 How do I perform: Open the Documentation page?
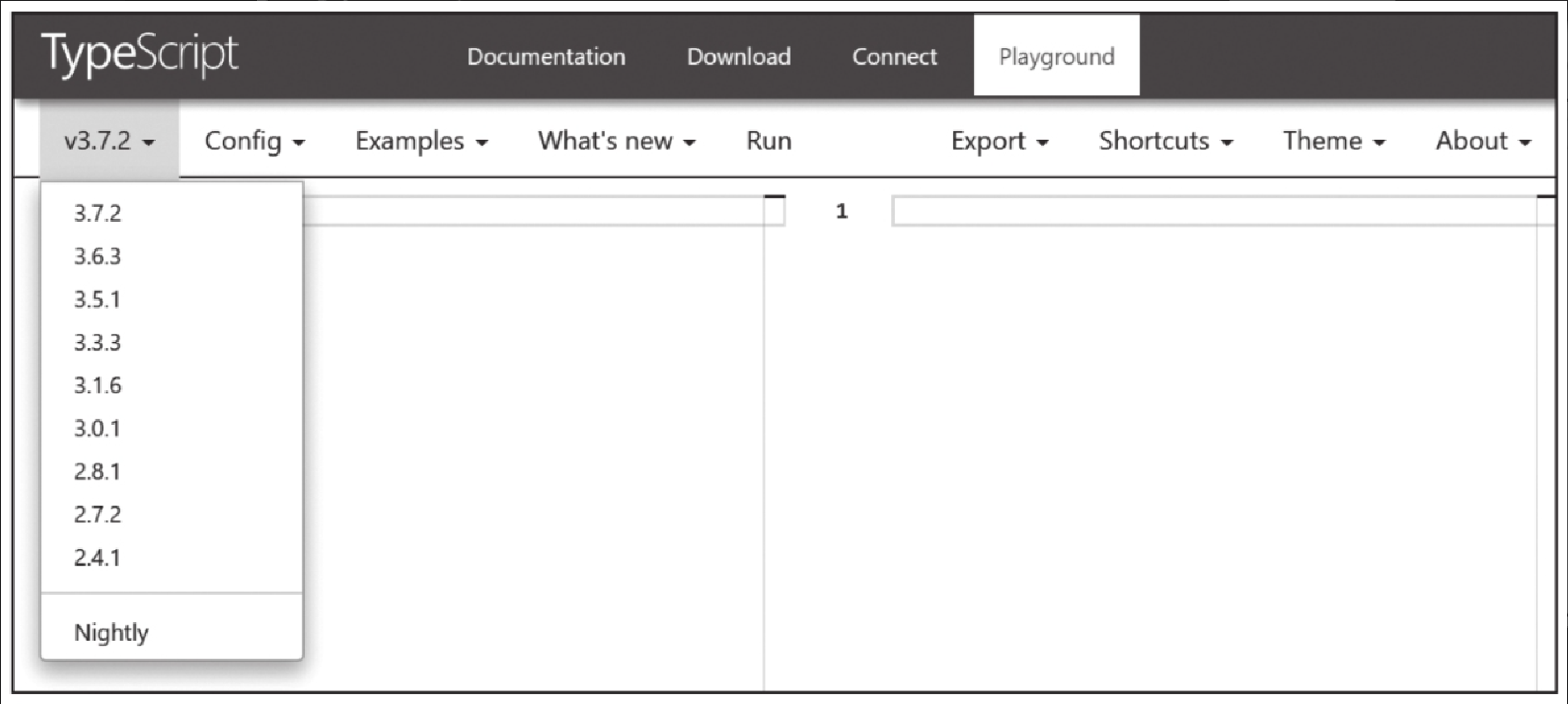pos(546,56)
